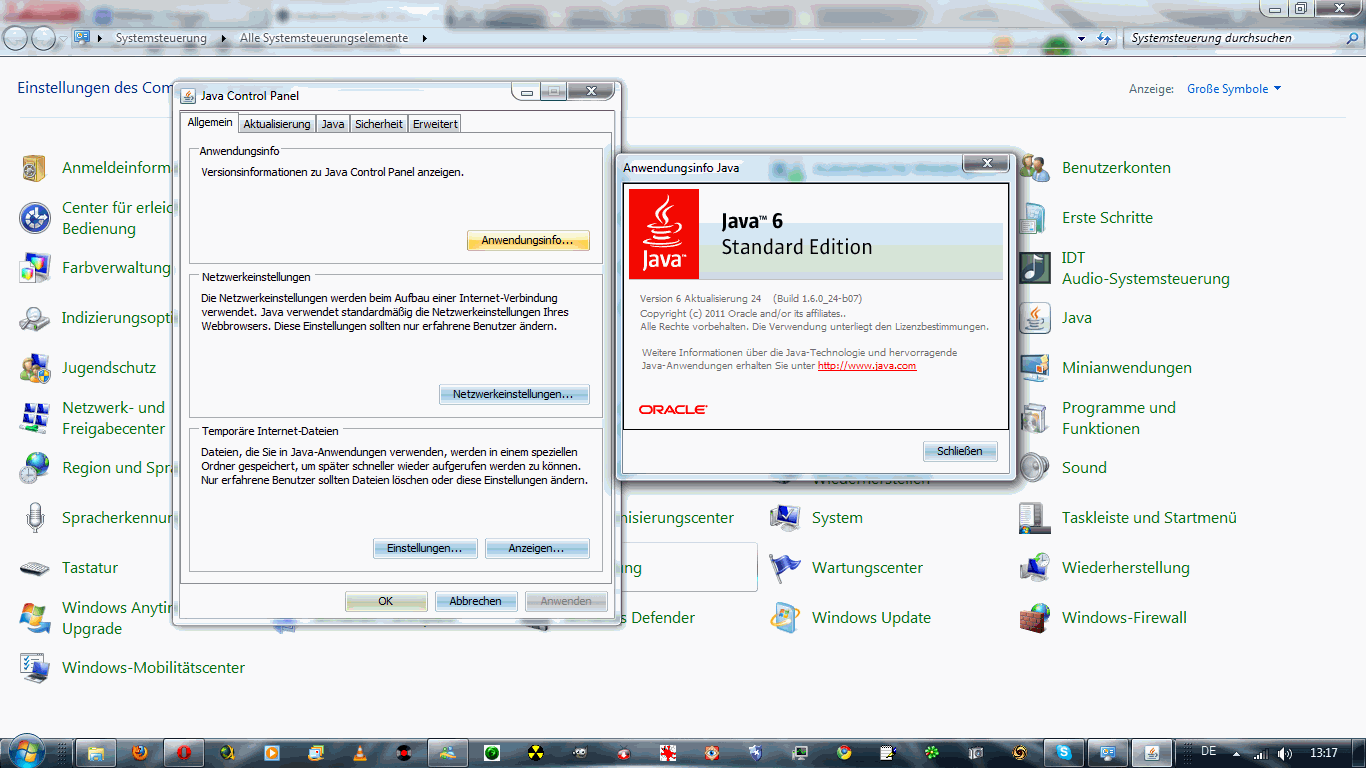Click OK in Java Control Panel
Viewport: 1366px width, 768px height.
pyautogui.click(x=386, y=601)
